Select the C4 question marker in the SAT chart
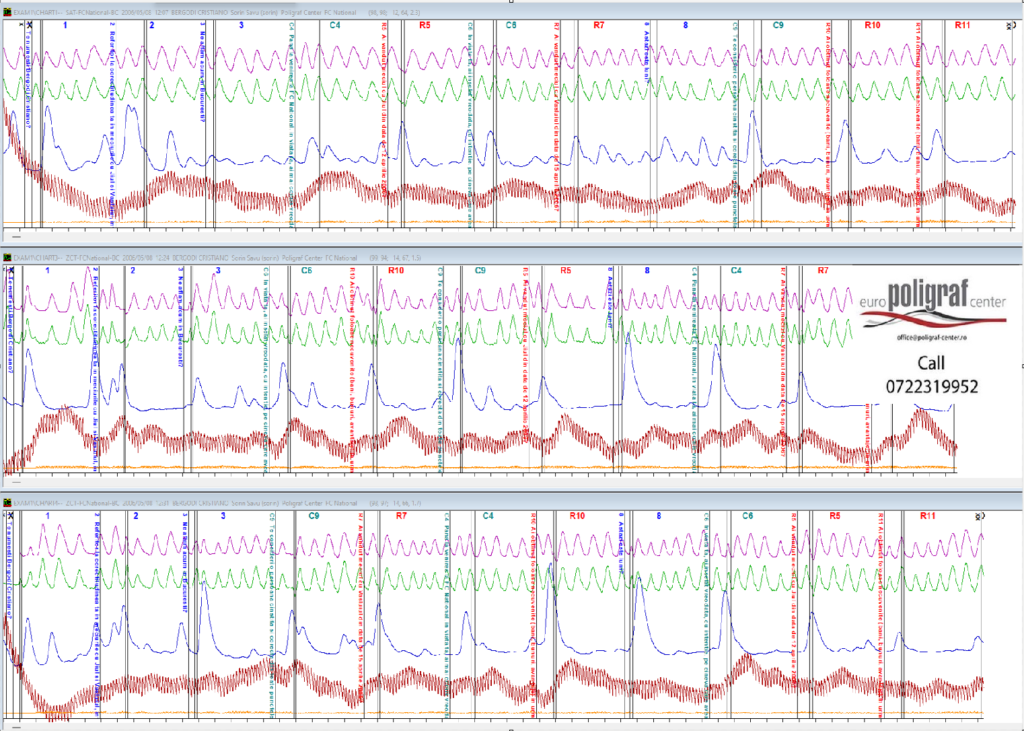The height and width of the screenshot is (731, 1024). (x=335, y=25)
